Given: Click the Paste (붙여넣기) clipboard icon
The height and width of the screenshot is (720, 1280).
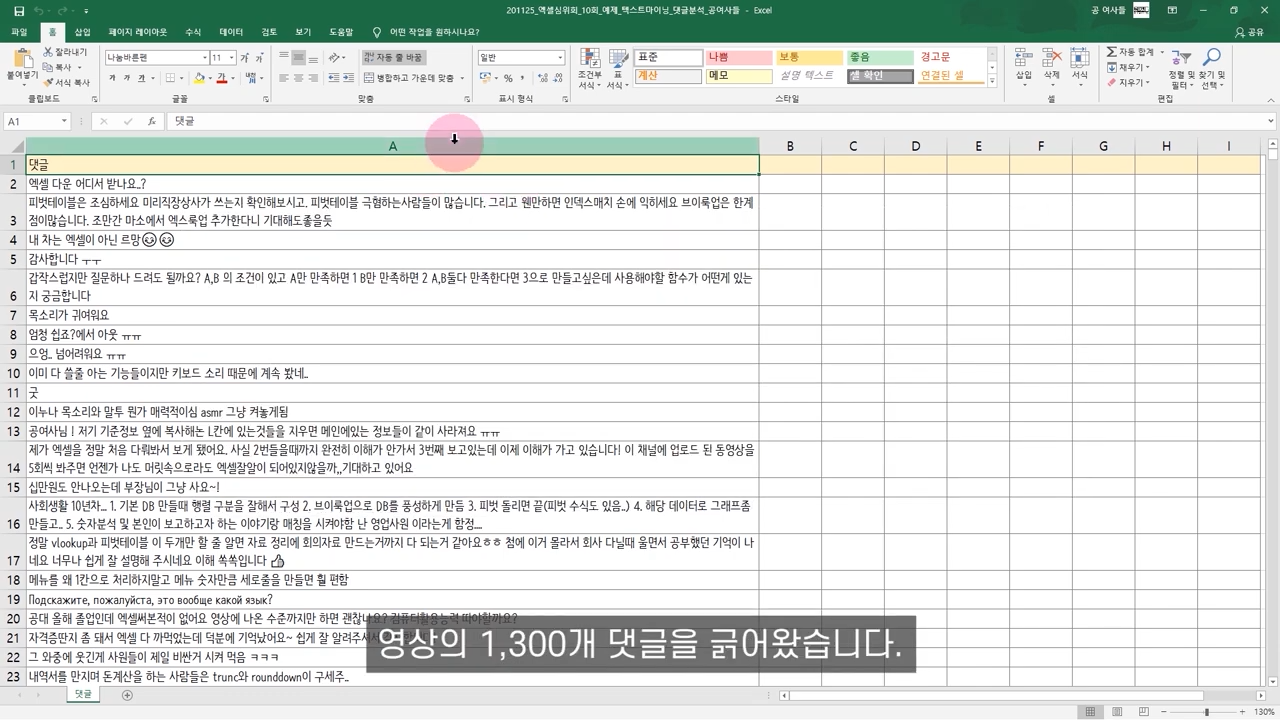Looking at the screenshot, I should (22, 60).
